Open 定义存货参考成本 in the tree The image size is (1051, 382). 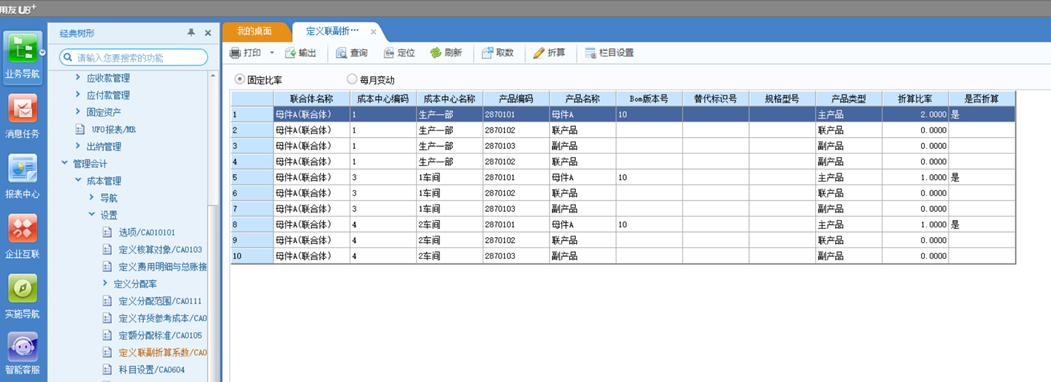162,318
